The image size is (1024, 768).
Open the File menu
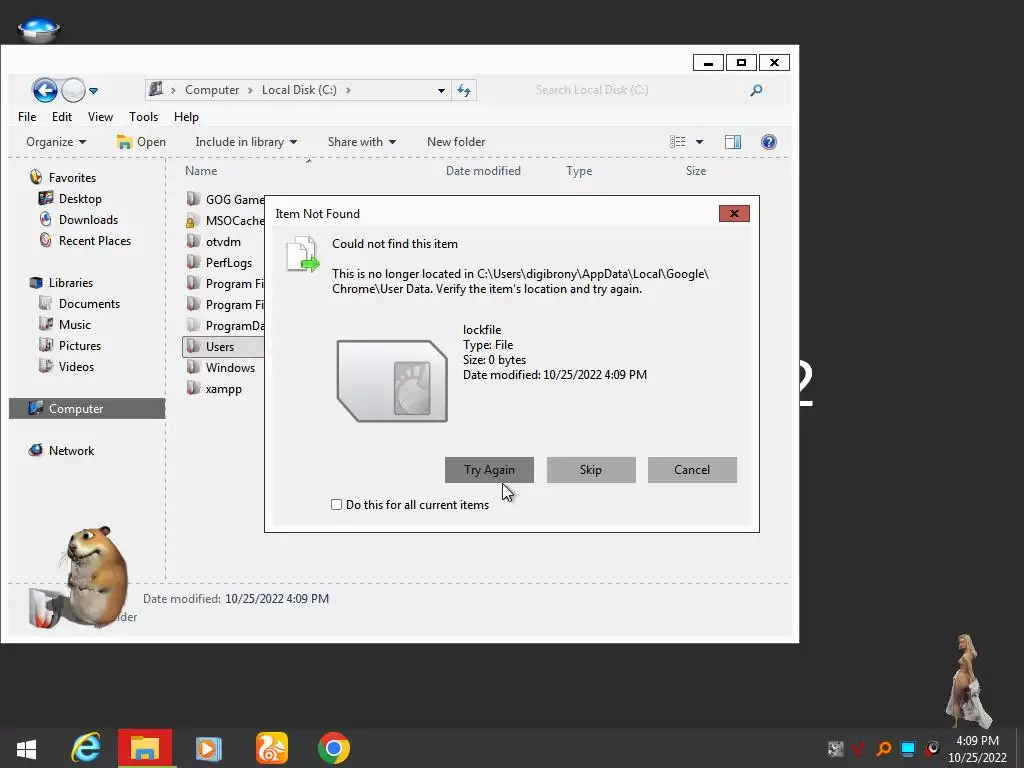click(x=27, y=117)
